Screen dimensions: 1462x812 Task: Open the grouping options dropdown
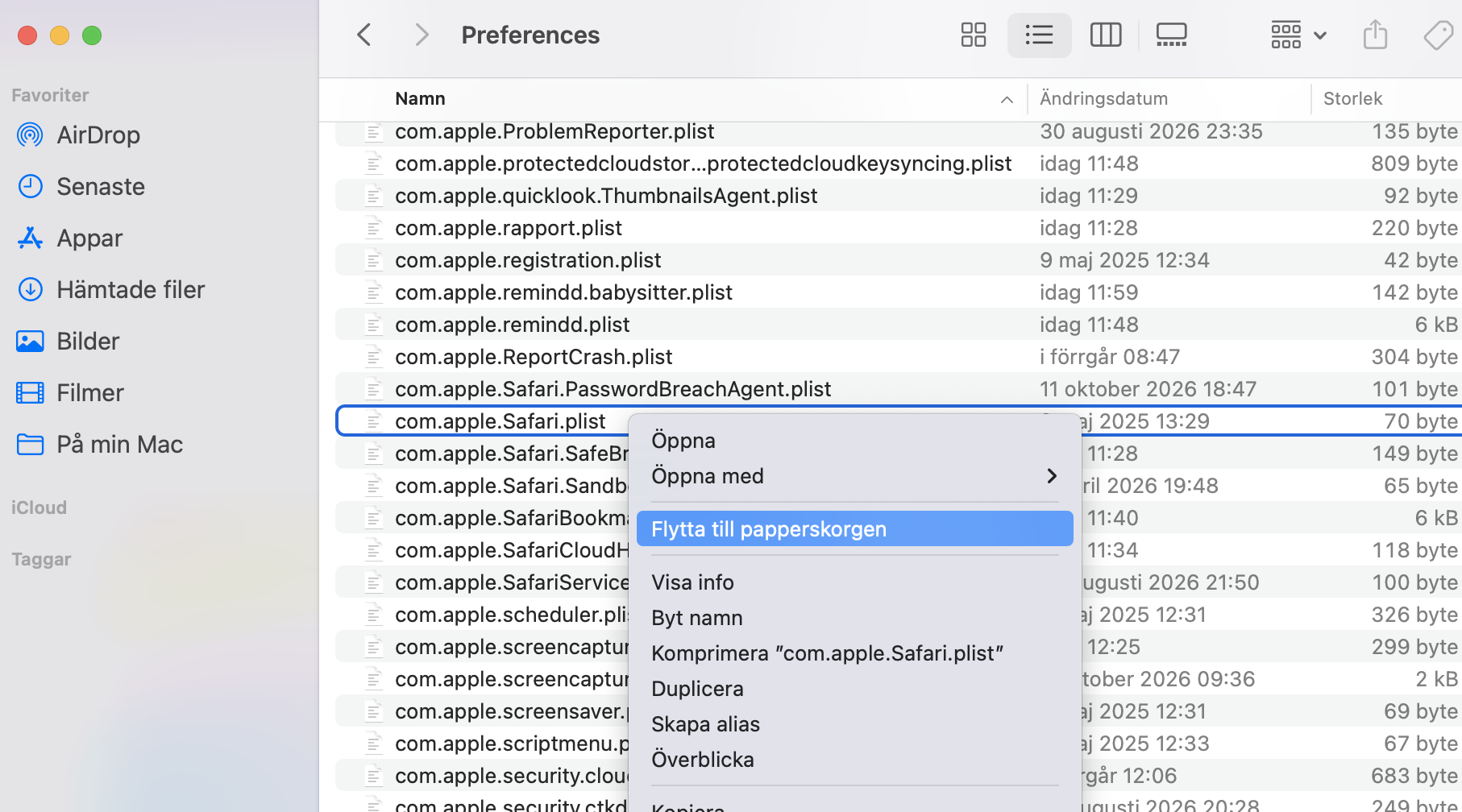1298,35
